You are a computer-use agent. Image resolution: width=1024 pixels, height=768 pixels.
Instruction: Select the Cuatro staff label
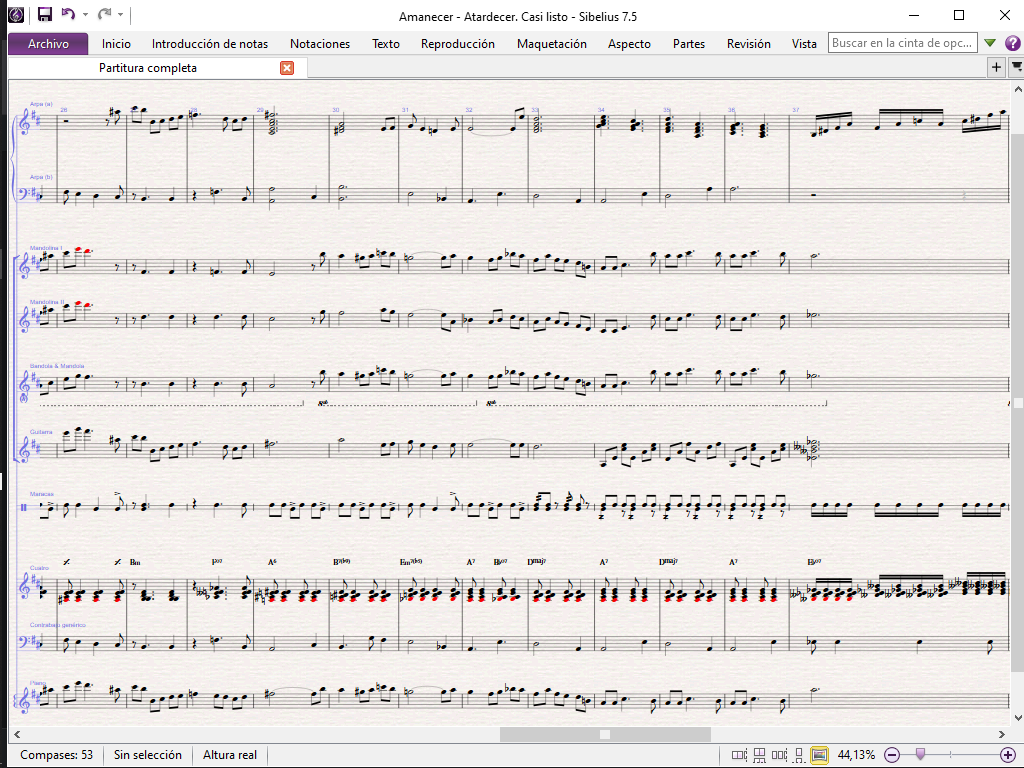(x=39, y=568)
